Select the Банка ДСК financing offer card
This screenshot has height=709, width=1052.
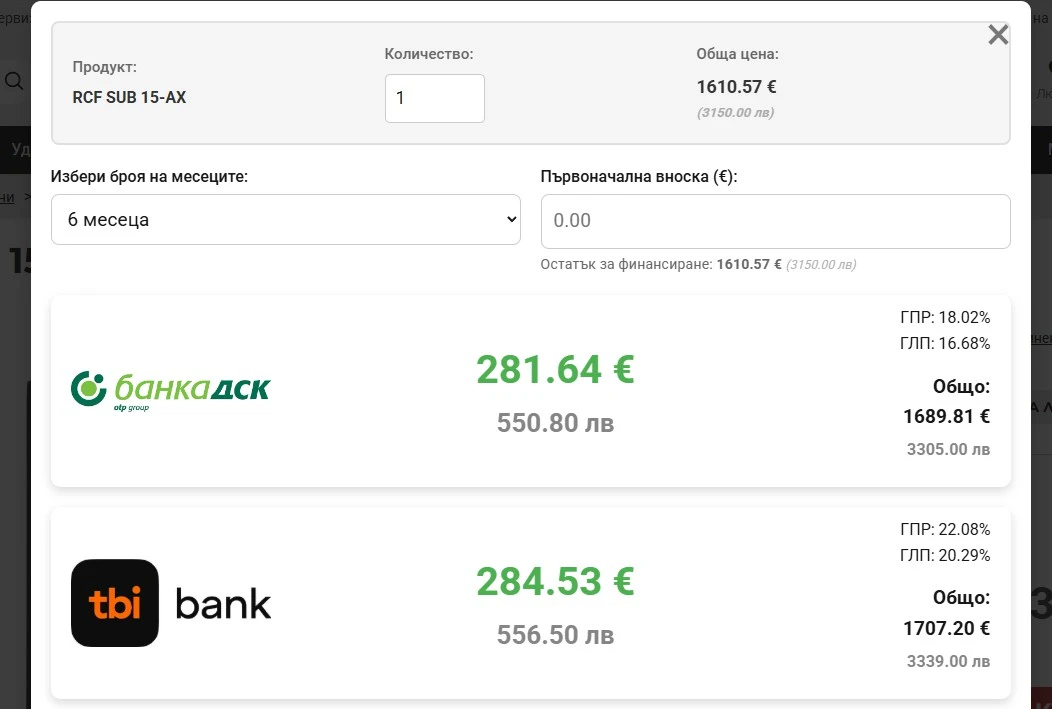click(531, 390)
